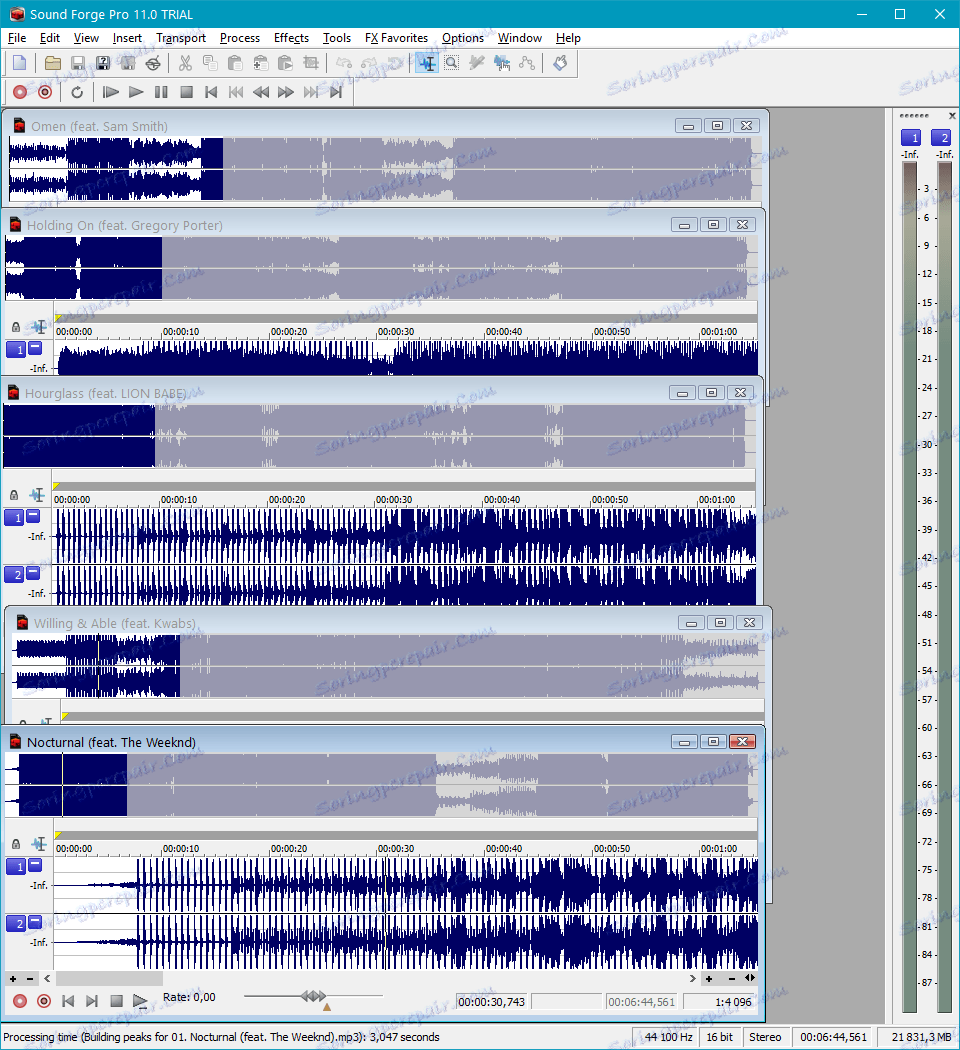Image resolution: width=960 pixels, height=1050 pixels.
Task: Open the Effects menu
Action: click(291, 38)
